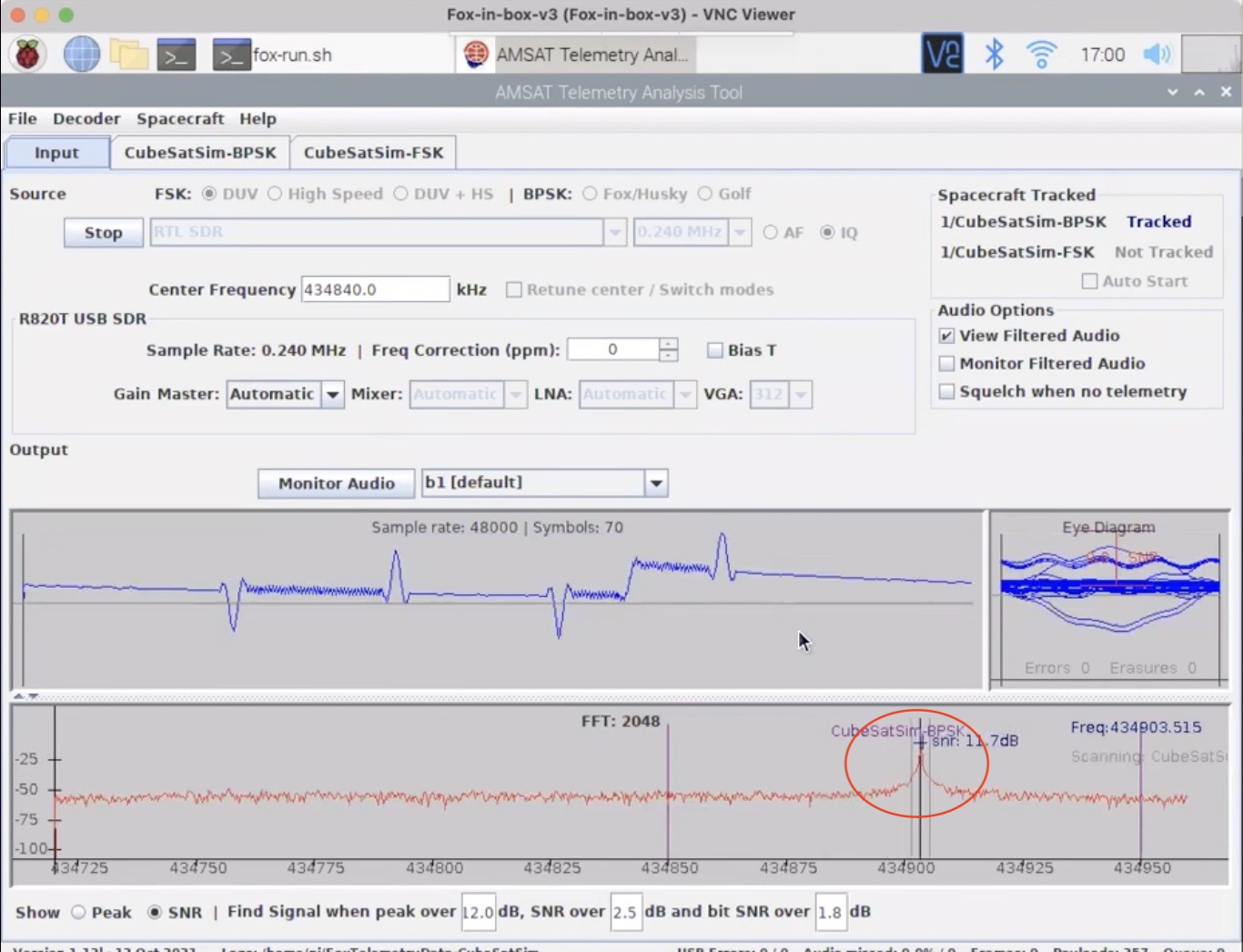Open the Raspberry Pi main menu
The height and width of the screenshot is (952, 1243).
coord(27,55)
